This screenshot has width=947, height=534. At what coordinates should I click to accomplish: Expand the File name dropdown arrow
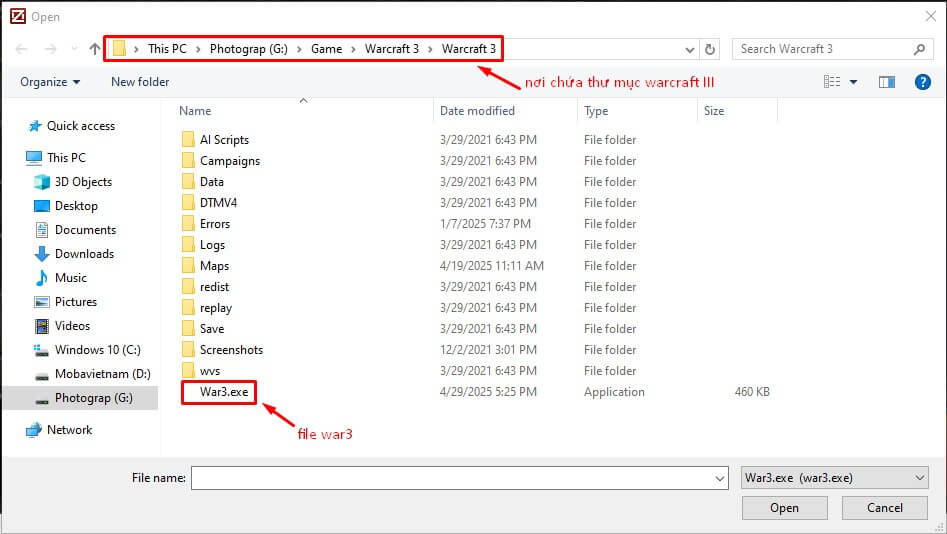coord(720,478)
